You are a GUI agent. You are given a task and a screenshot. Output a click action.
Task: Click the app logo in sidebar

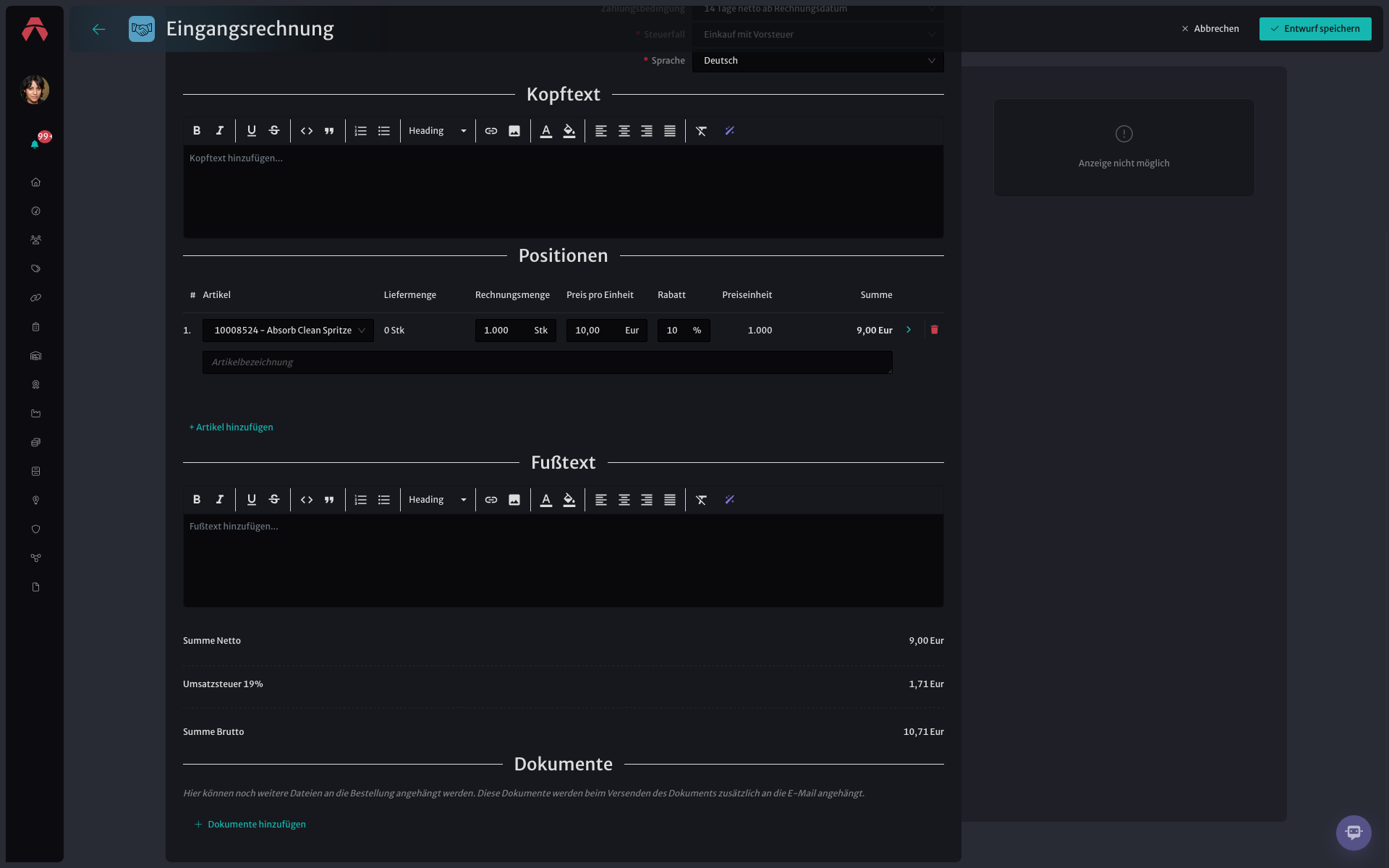click(x=35, y=29)
